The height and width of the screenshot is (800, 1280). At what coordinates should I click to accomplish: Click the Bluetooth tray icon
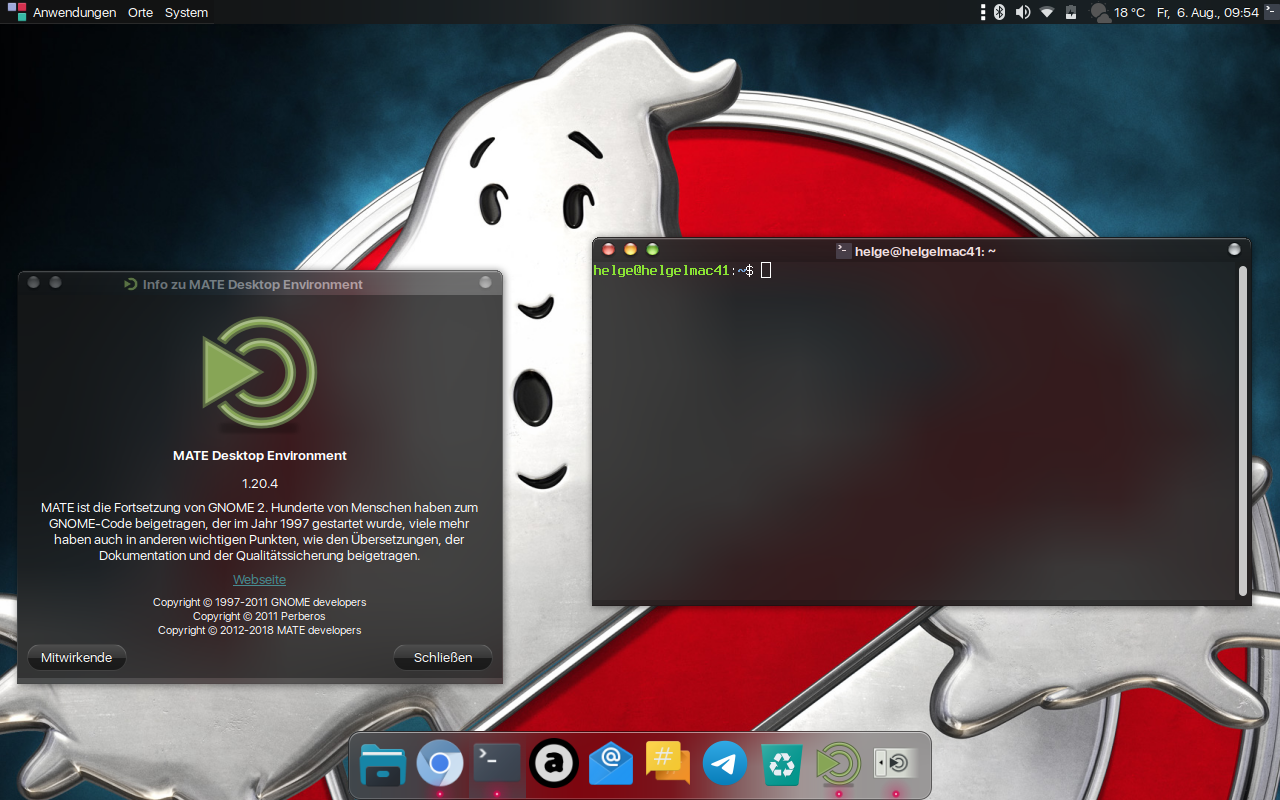[998, 12]
